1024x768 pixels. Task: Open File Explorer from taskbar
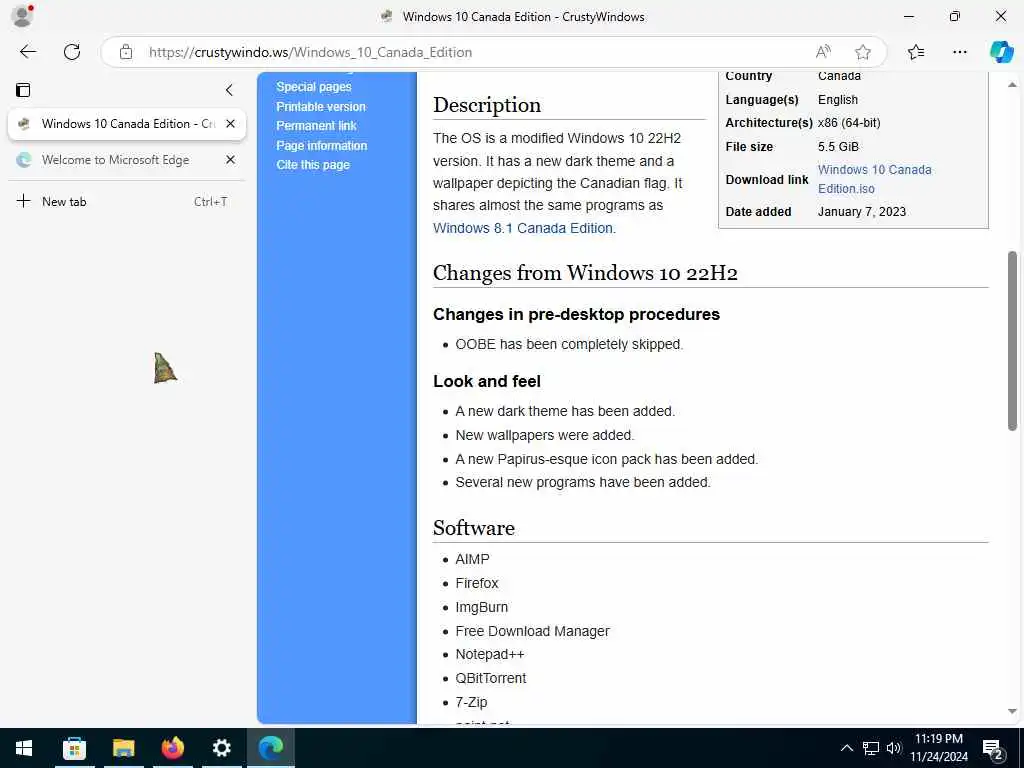[123, 748]
